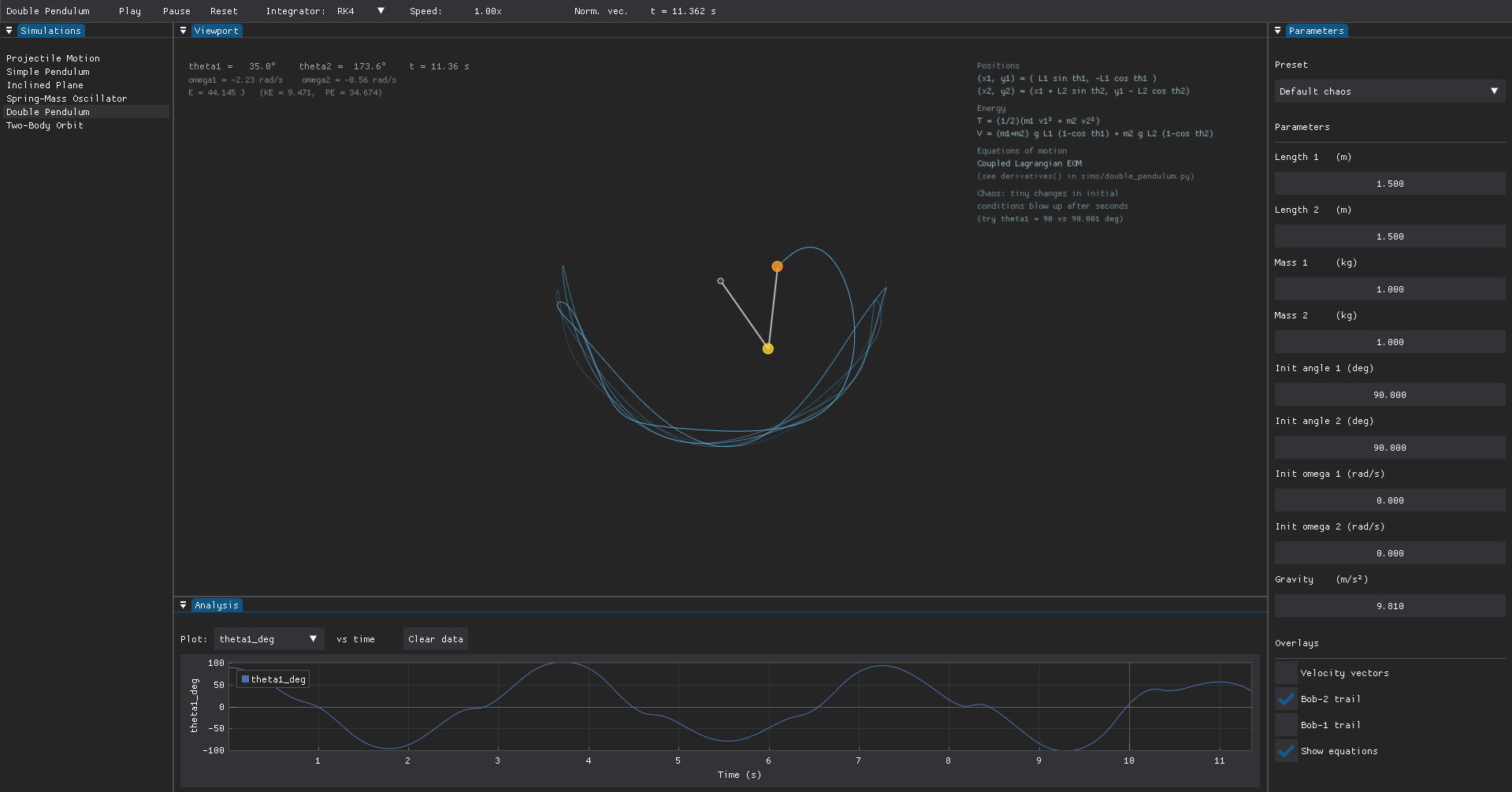The width and height of the screenshot is (1512, 792).
Task: Enable Bob-1 trail overlay
Action: [x=1286, y=725]
